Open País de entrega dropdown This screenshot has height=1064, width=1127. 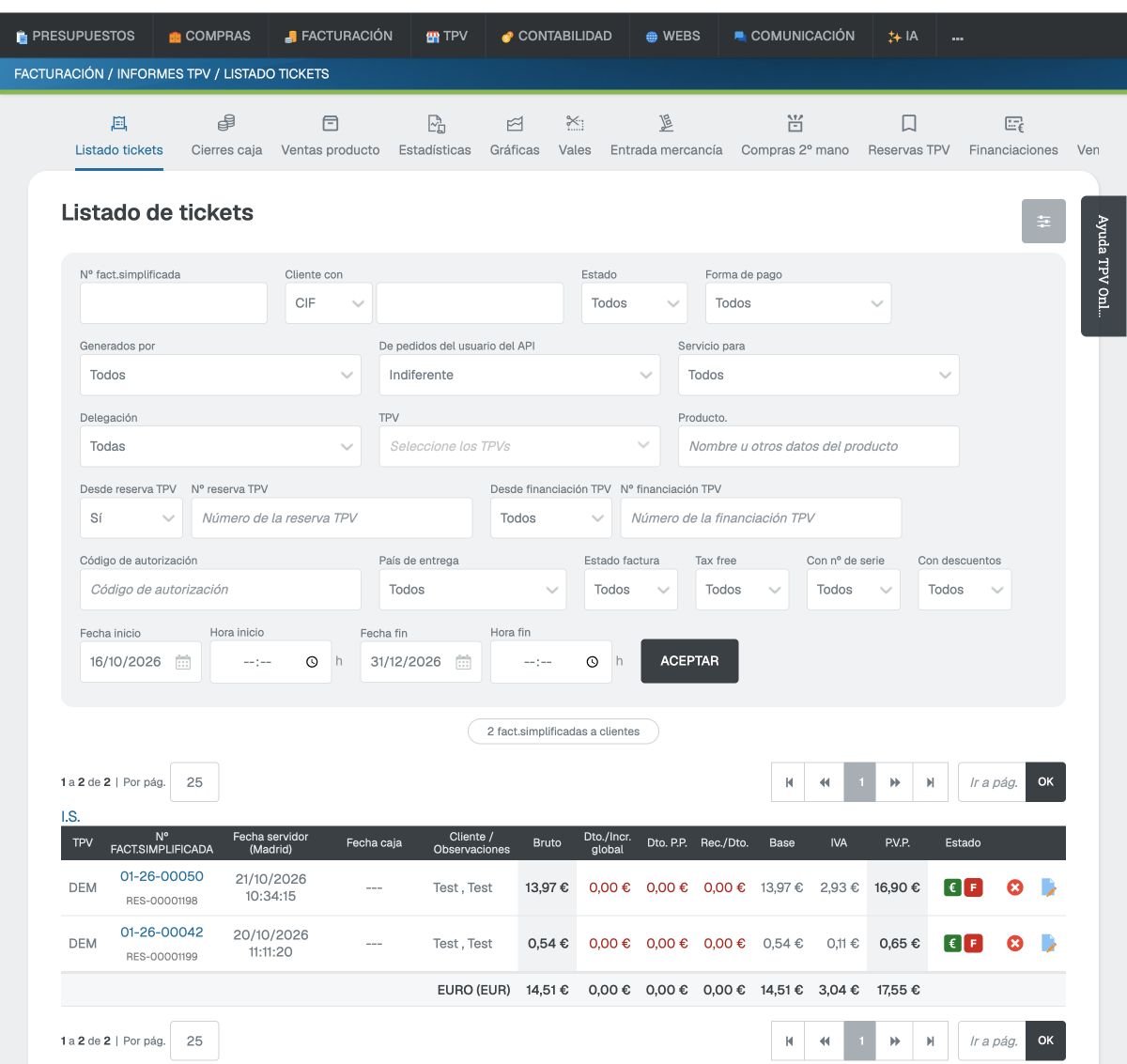click(x=472, y=590)
